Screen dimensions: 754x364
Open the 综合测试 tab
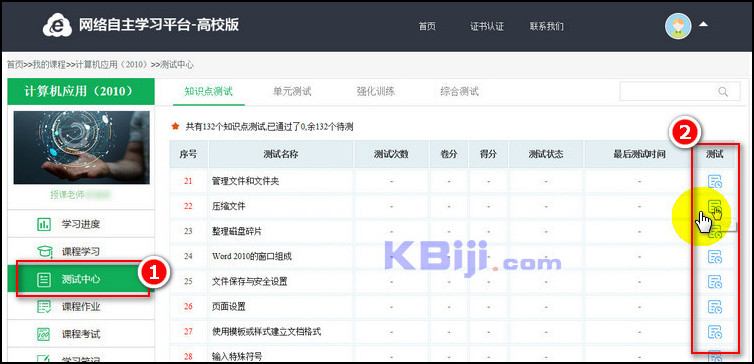[x=459, y=91]
